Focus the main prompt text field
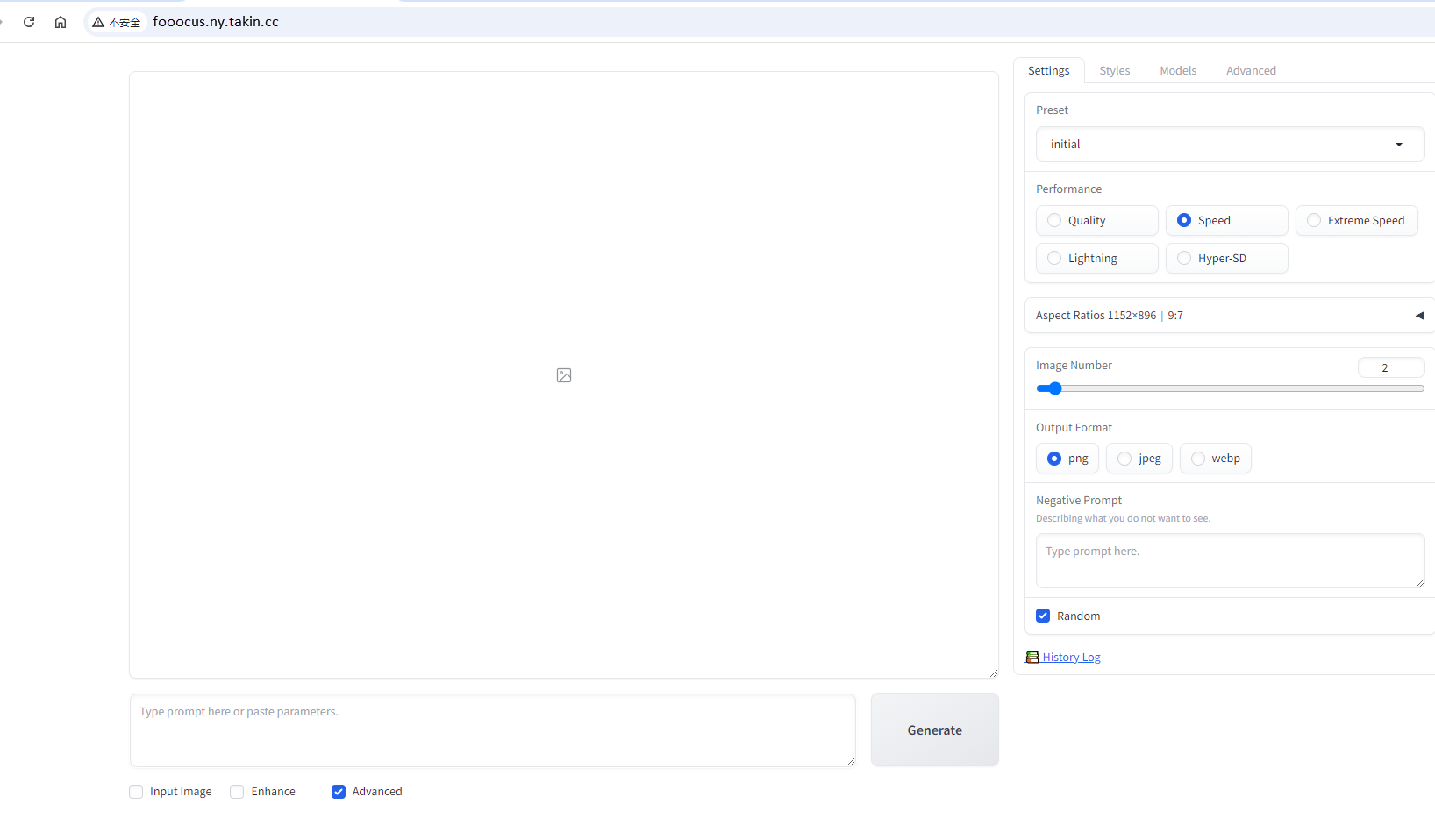 [492, 730]
